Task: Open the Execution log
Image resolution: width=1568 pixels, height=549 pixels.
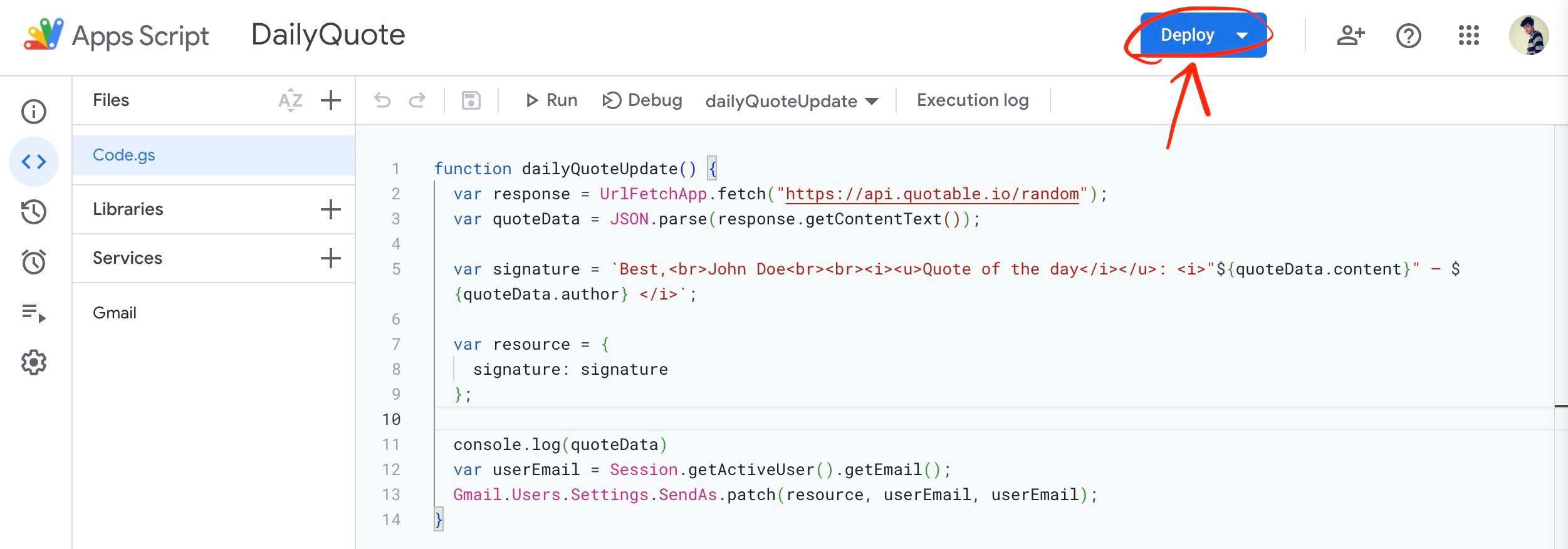Action: tap(973, 100)
